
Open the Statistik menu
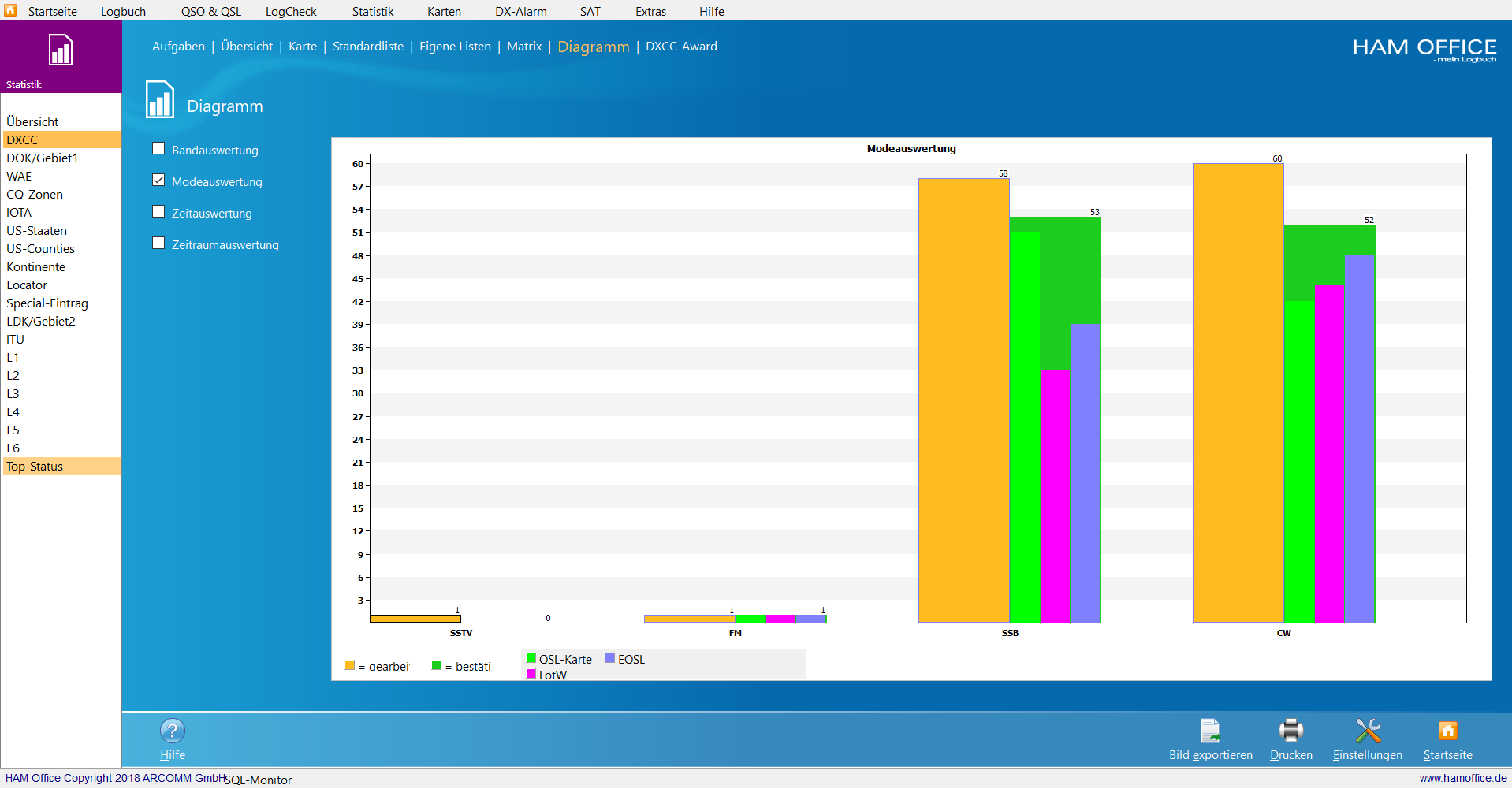(373, 11)
